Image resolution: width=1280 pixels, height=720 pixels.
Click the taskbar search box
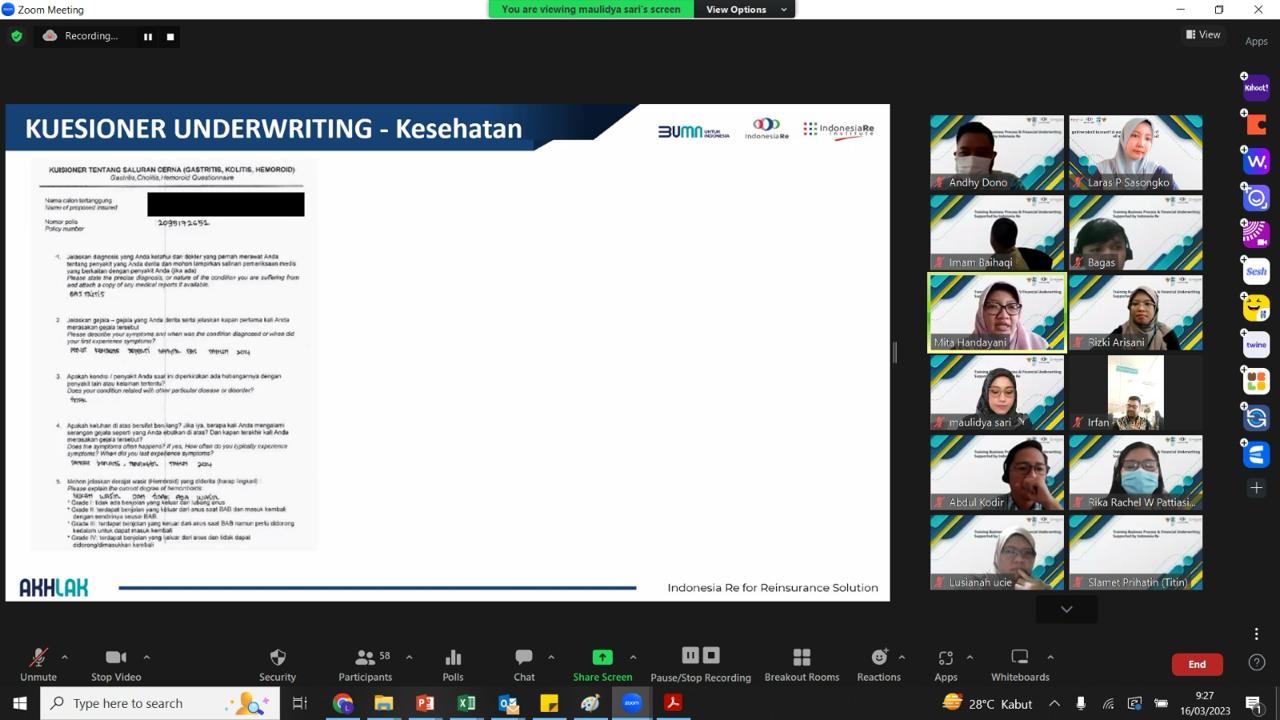pyautogui.click(x=160, y=703)
